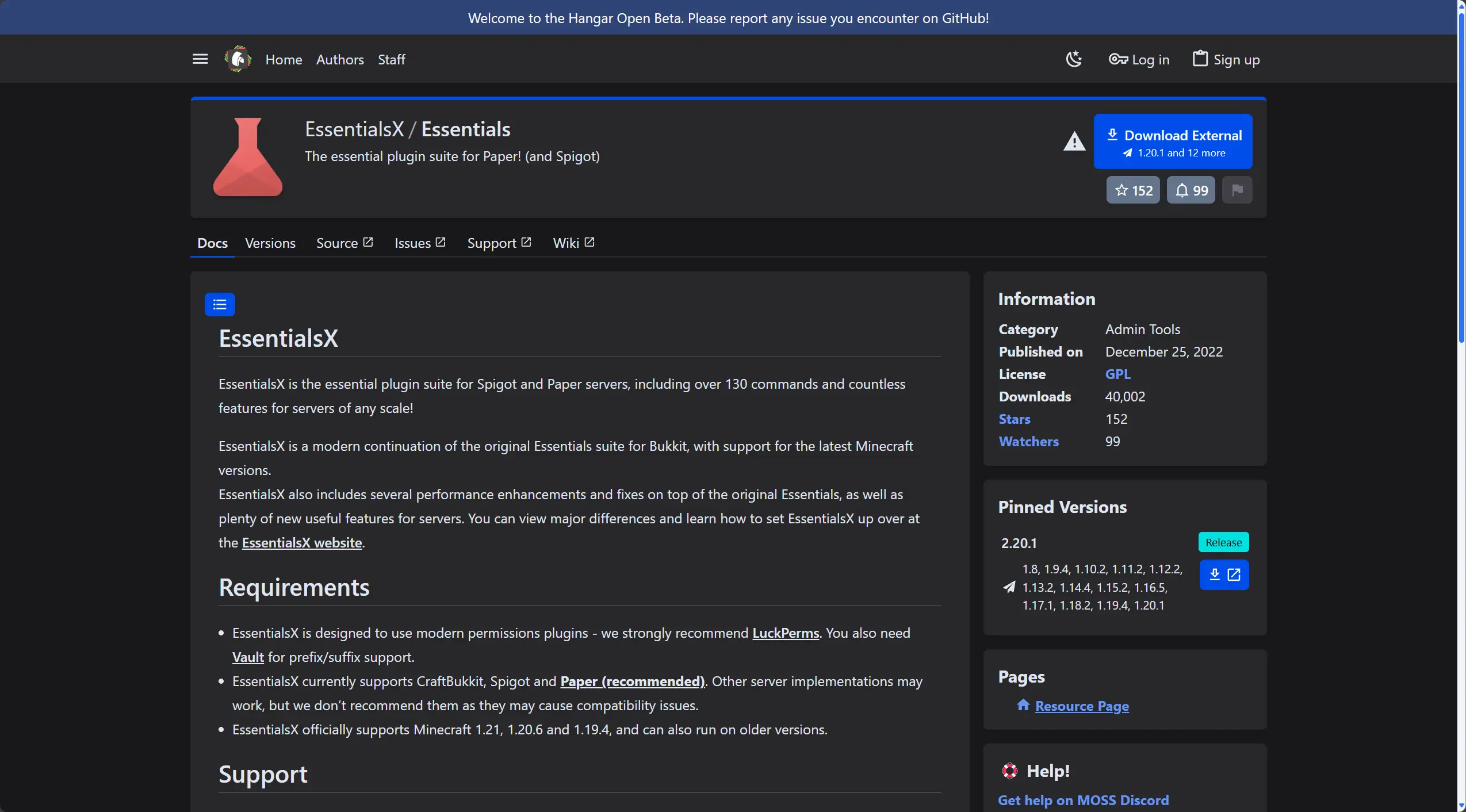Click the Help MOSS Discord link
1466x812 pixels.
(x=1083, y=800)
